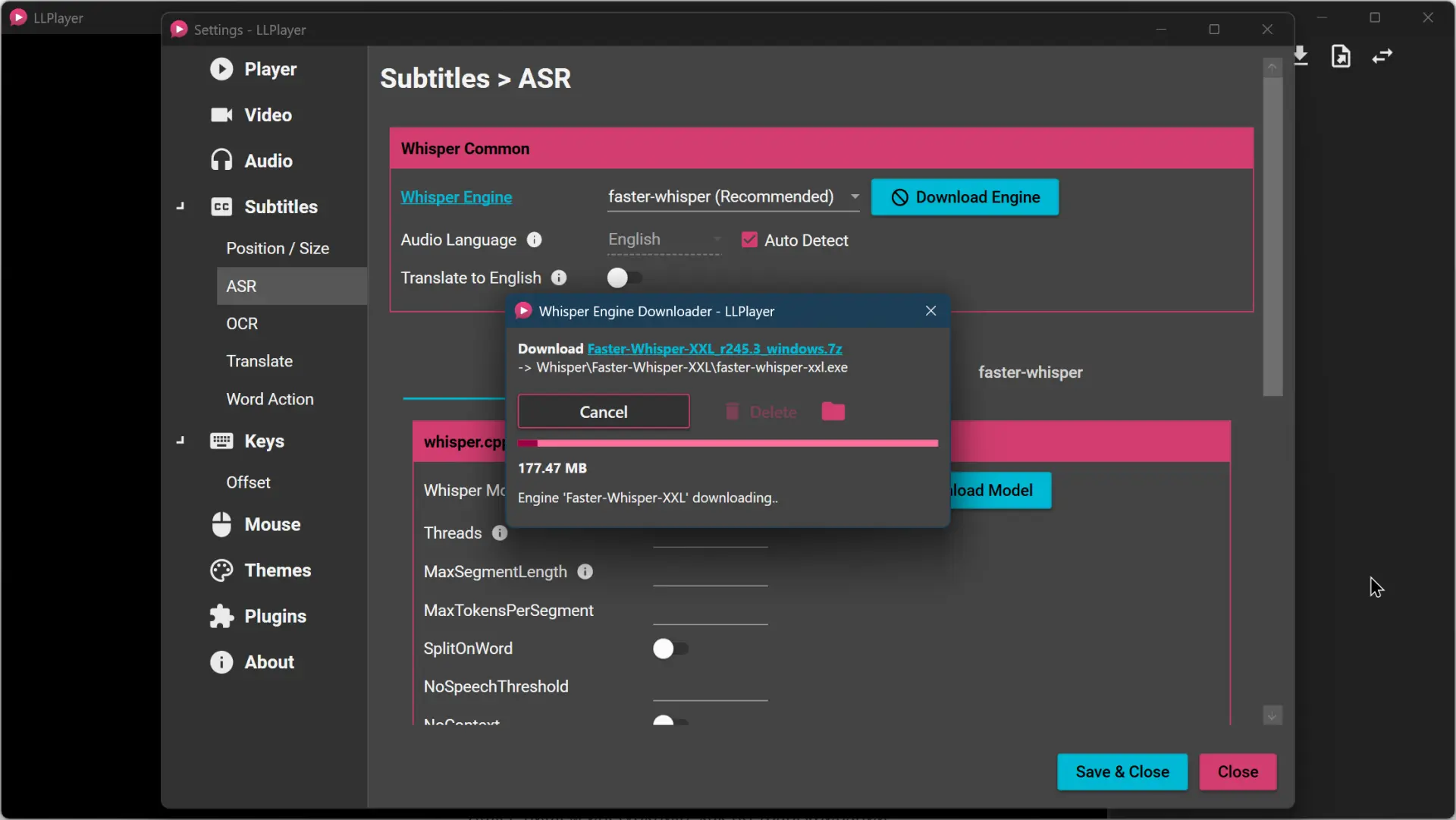Click the Download Model button
1456x820 pixels.
point(999,490)
